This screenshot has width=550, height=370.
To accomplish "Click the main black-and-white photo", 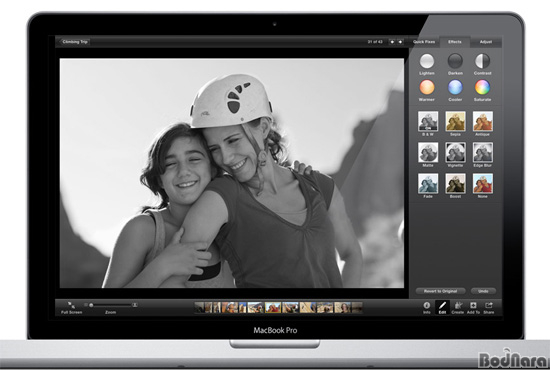I will (x=232, y=173).
